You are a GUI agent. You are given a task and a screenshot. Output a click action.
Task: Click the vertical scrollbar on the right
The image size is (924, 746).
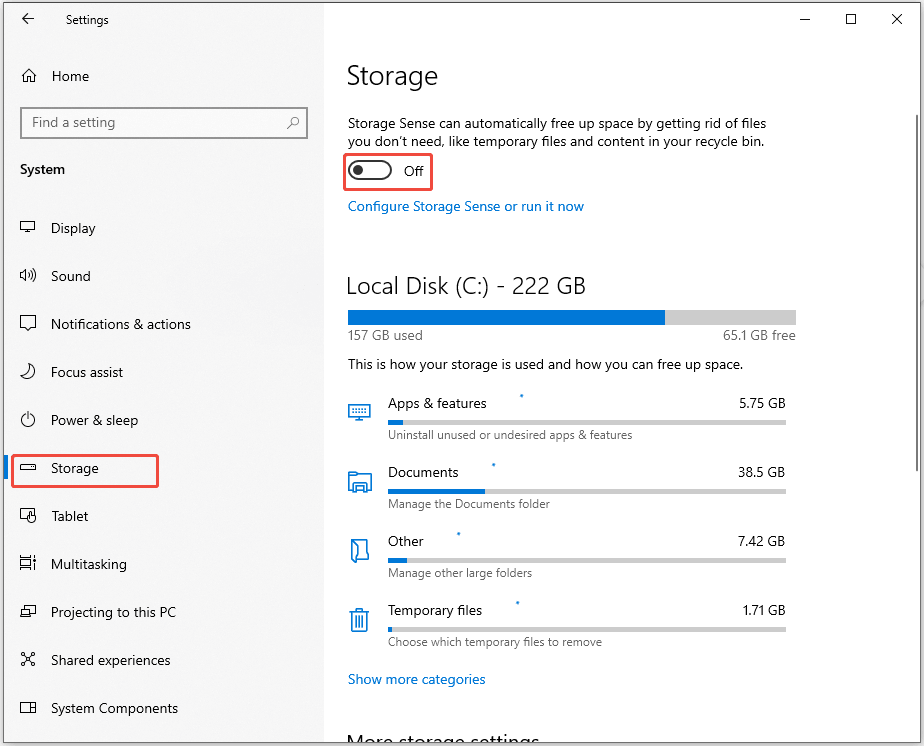[x=918, y=292]
